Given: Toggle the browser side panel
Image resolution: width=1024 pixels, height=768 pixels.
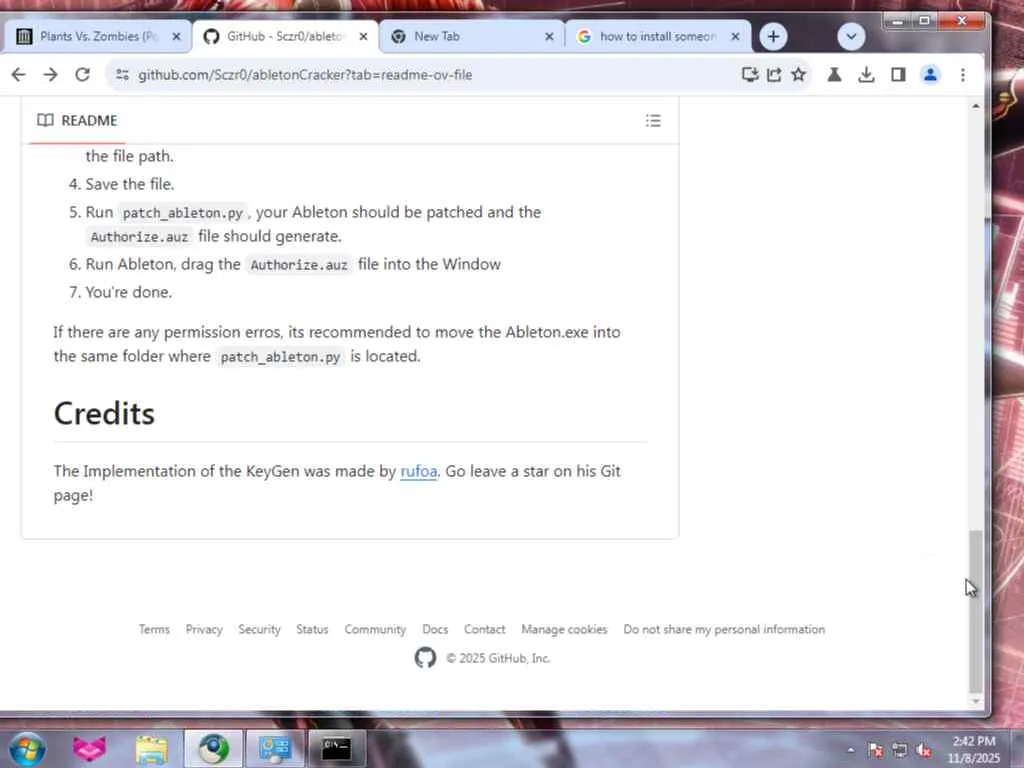Looking at the screenshot, I should pyautogui.click(x=898, y=74).
